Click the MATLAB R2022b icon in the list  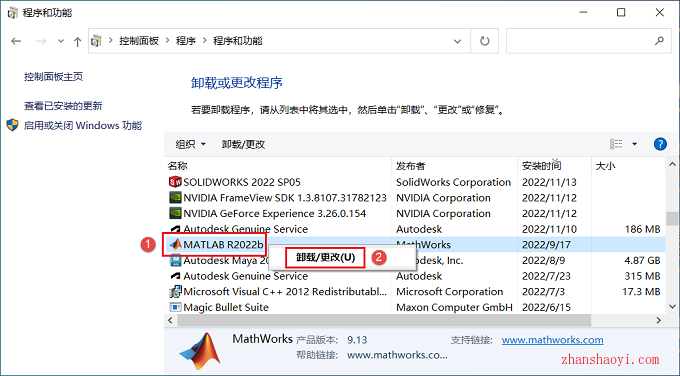click(x=175, y=245)
